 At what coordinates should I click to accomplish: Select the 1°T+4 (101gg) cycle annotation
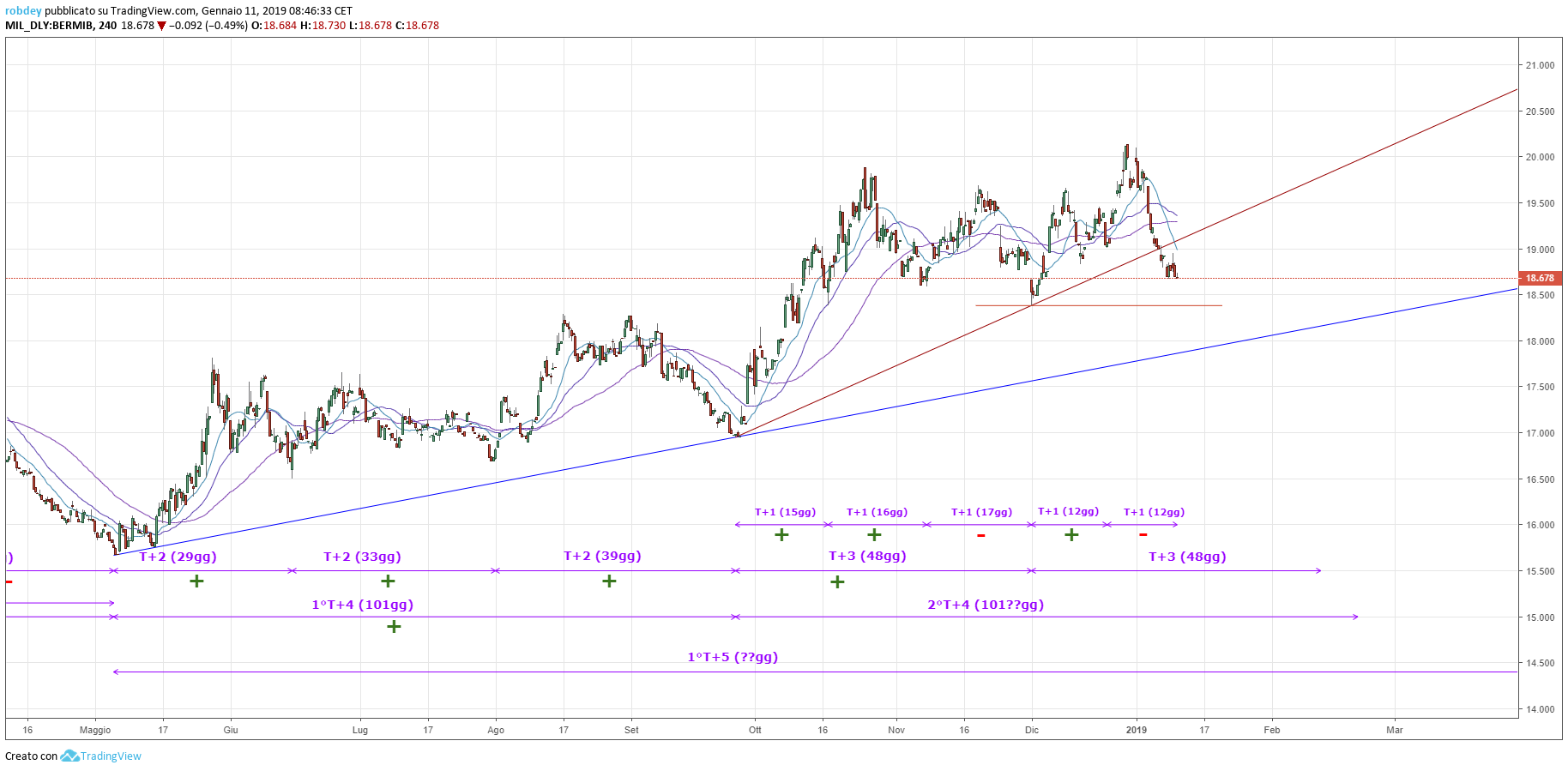tap(362, 605)
